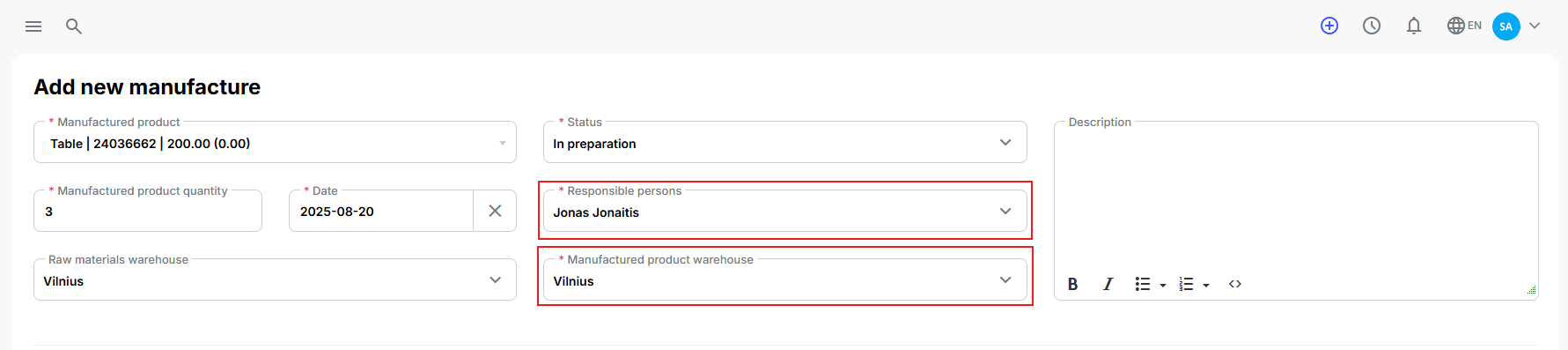Click the SA user avatar

(x=1506, y=26)
